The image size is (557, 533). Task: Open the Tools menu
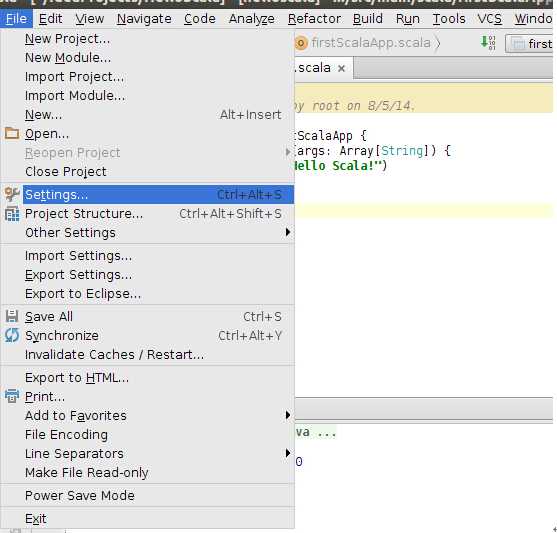click(449, 18)
